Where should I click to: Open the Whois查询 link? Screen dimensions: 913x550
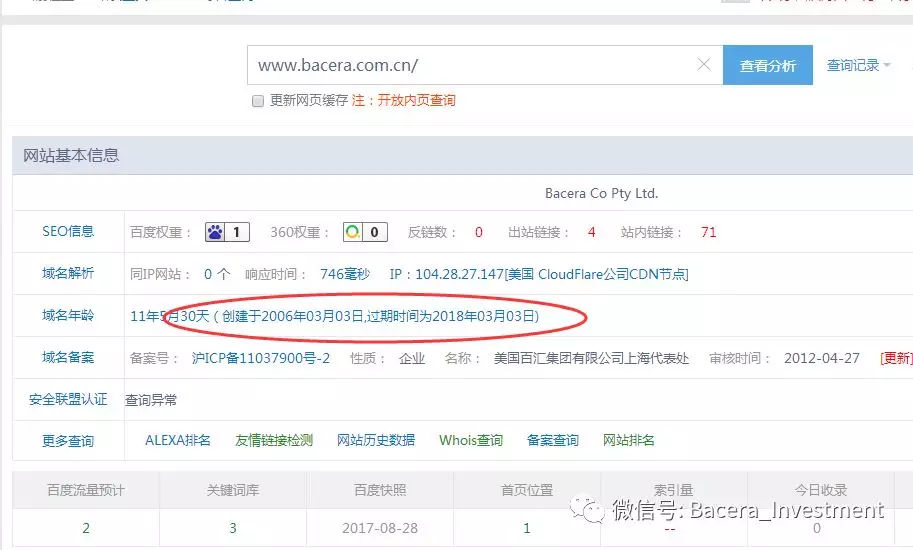[470, 441]
